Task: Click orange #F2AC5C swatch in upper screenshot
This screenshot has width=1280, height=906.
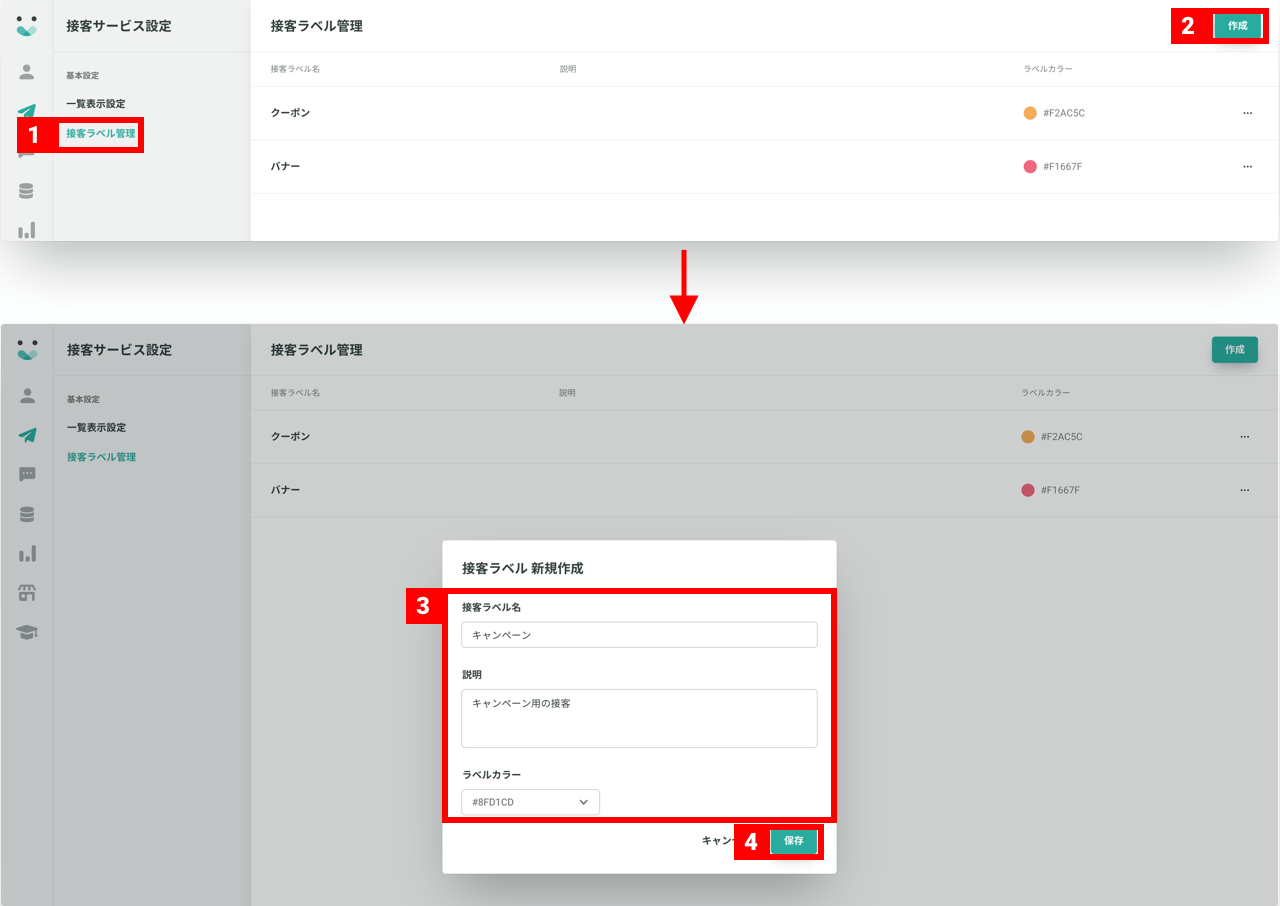Action: [1030, 113]
